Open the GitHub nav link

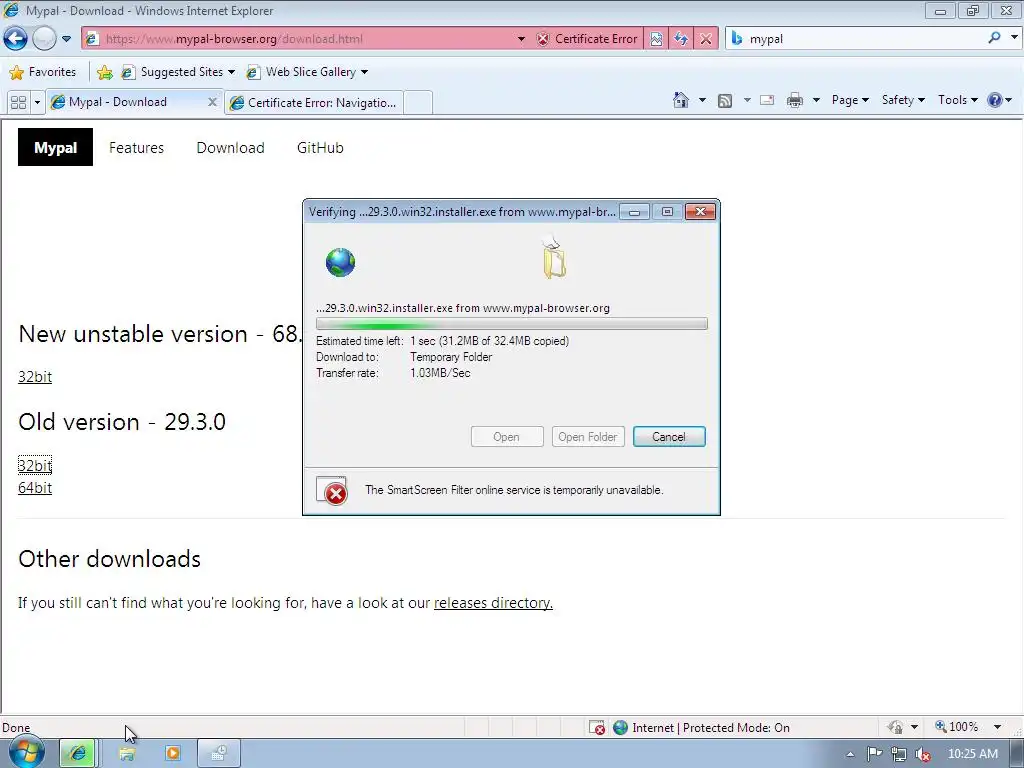pos(320,148)
